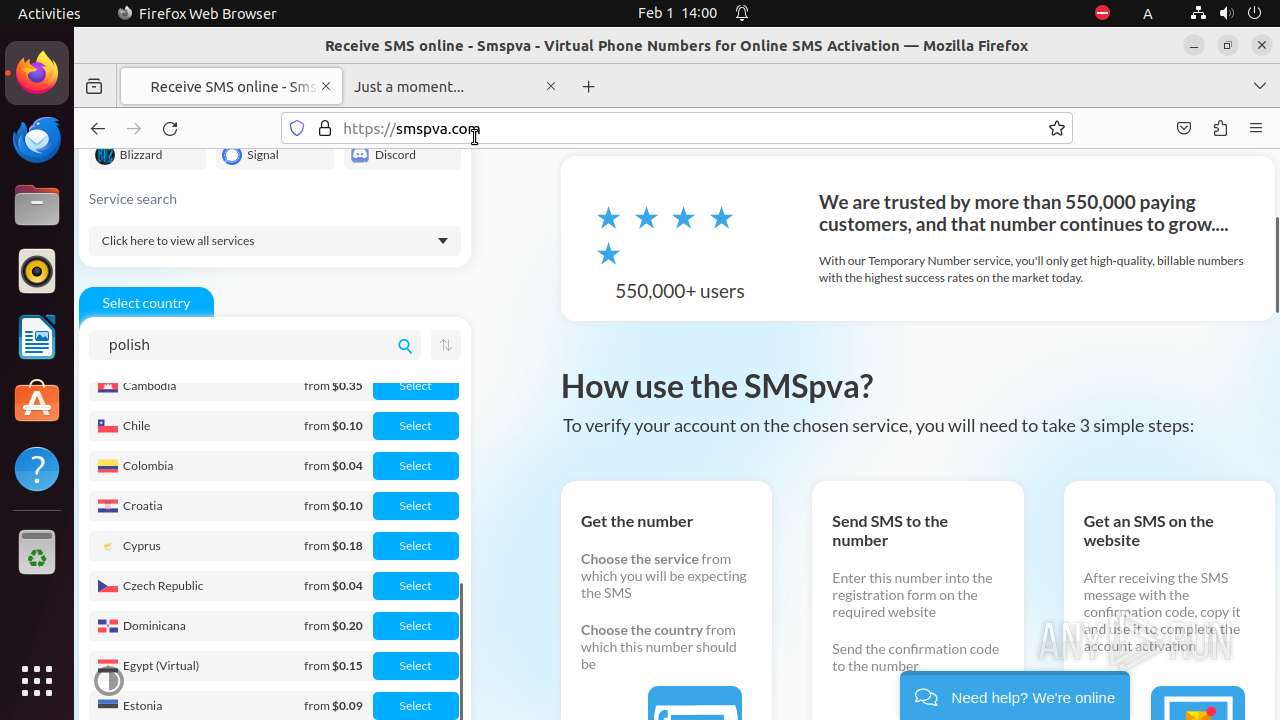
Task: Click the 'How use the SMSpva?' heading
Action: (x=717, y=386)
